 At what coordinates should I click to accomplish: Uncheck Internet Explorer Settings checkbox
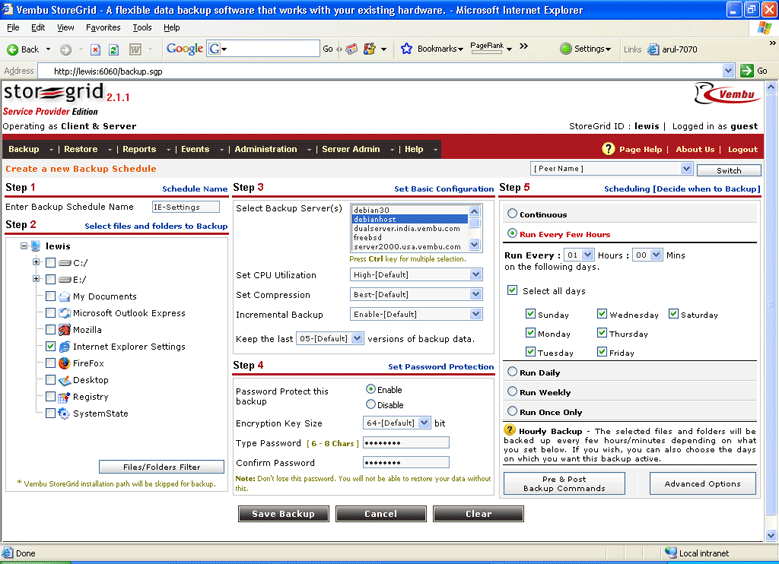coord(50,346)
